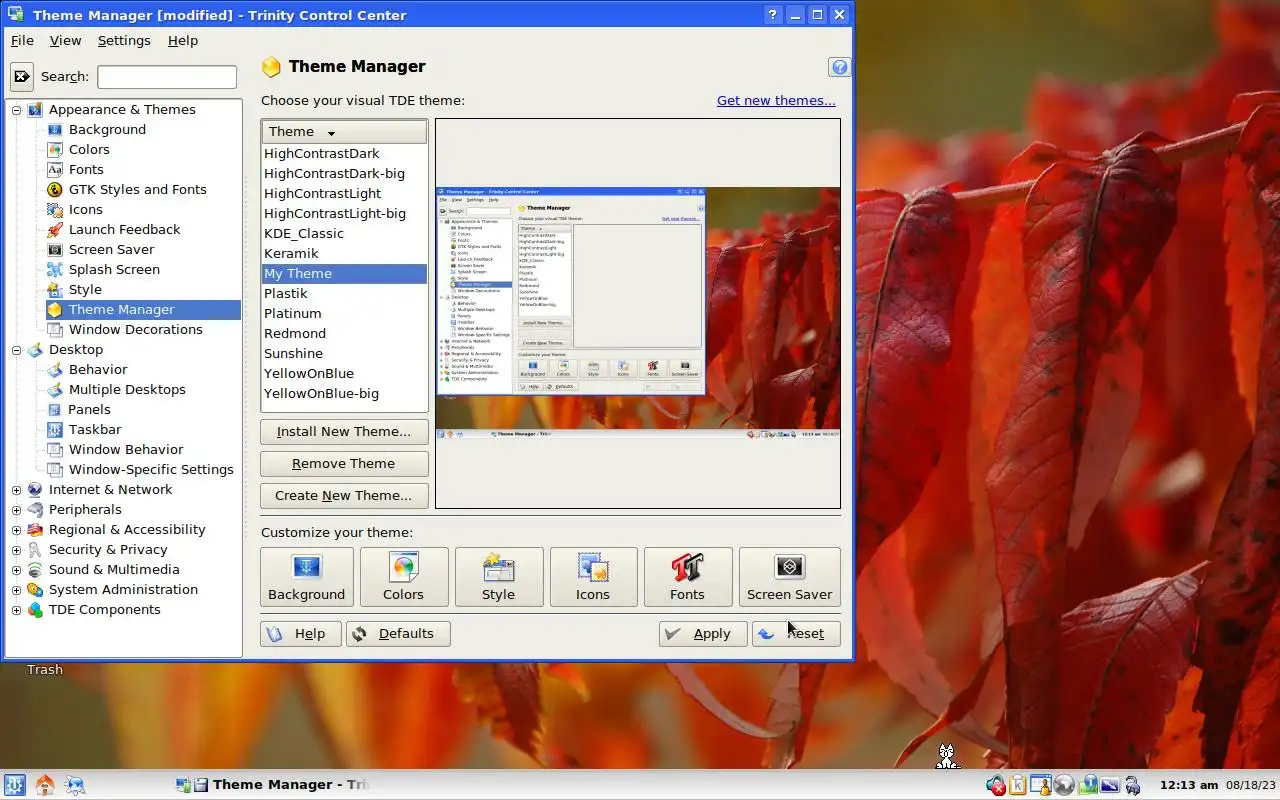Collapse the Desktop branch

(16, 350)
